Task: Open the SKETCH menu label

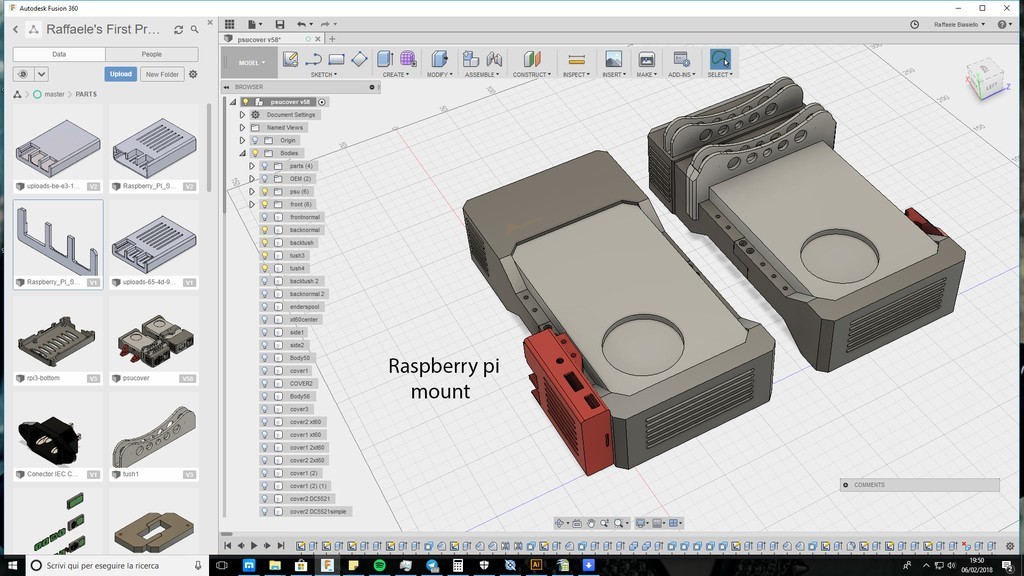Action: [x=324, y=74]
